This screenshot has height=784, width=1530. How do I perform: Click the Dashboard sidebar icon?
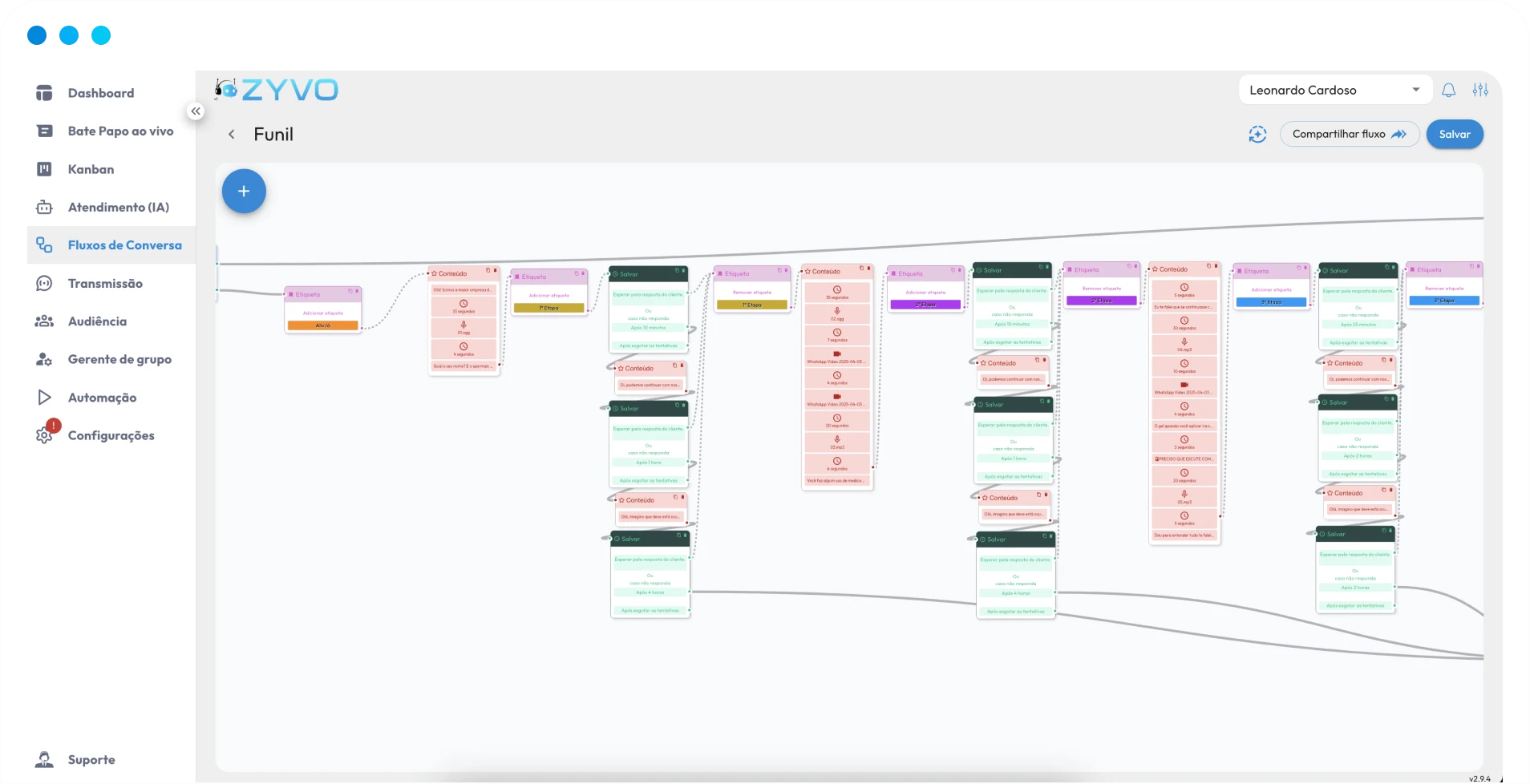click(x=44, y=93)
